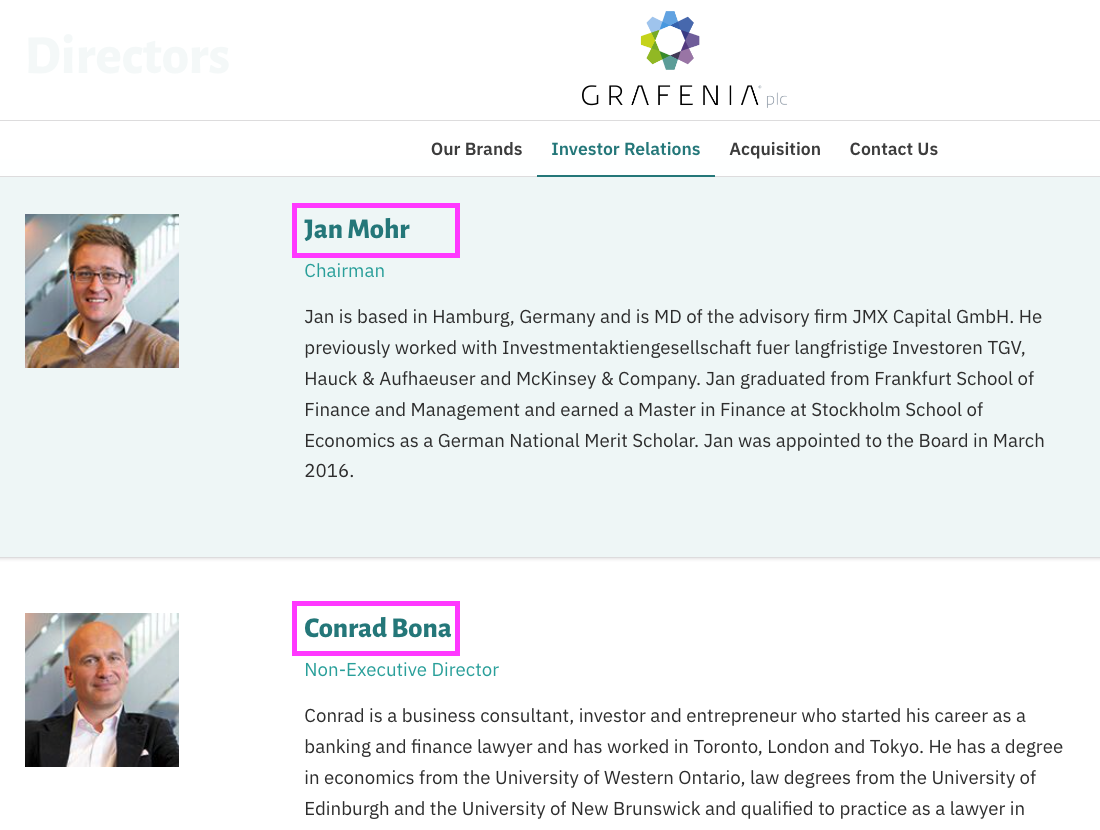Click the small plc text beside logo
Image resolution: width=1100 pixels, height=830 pixels.
click(777, 99)
